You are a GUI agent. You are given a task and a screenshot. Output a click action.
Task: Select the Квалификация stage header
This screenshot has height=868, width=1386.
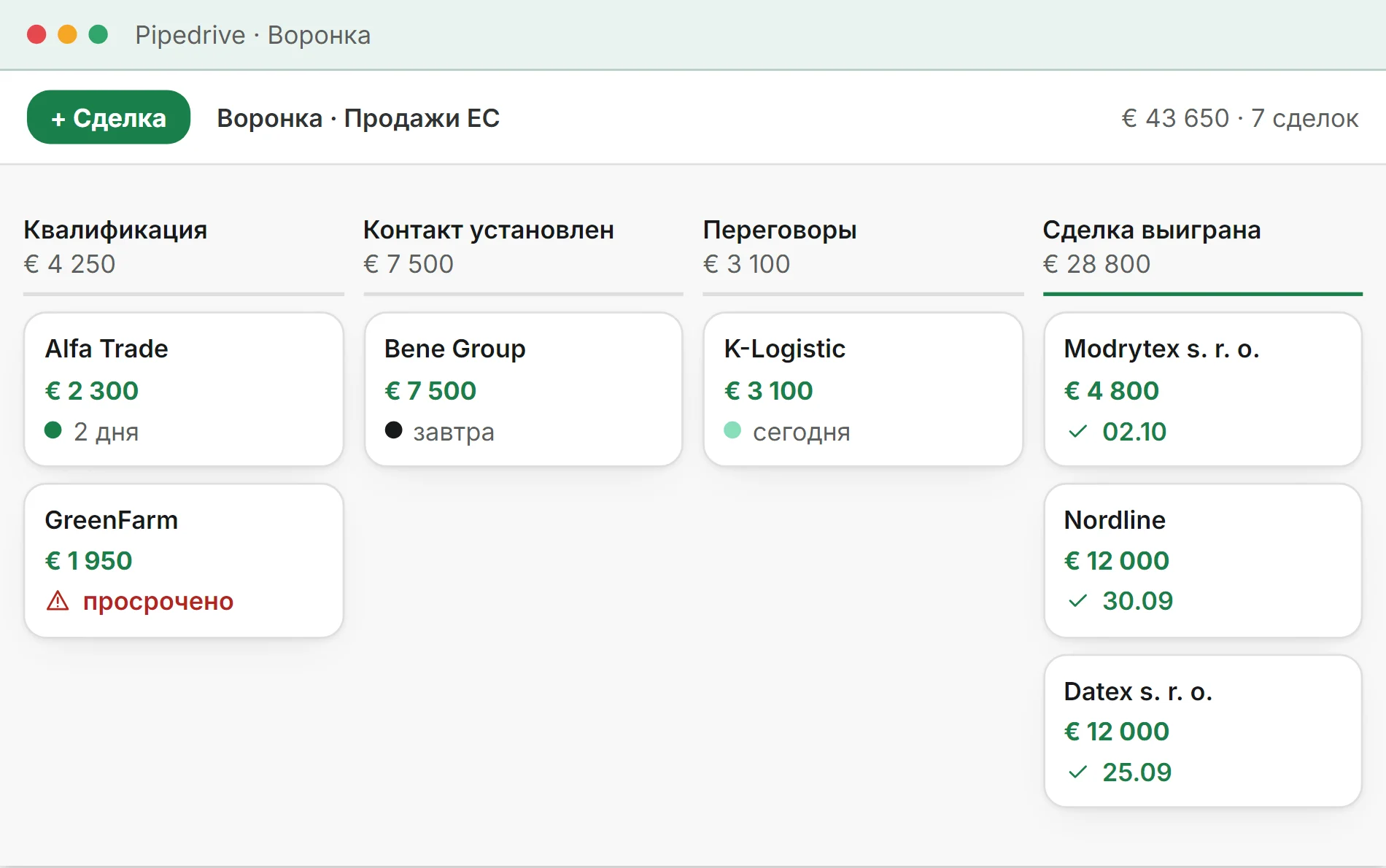click(x=115, y=230)
